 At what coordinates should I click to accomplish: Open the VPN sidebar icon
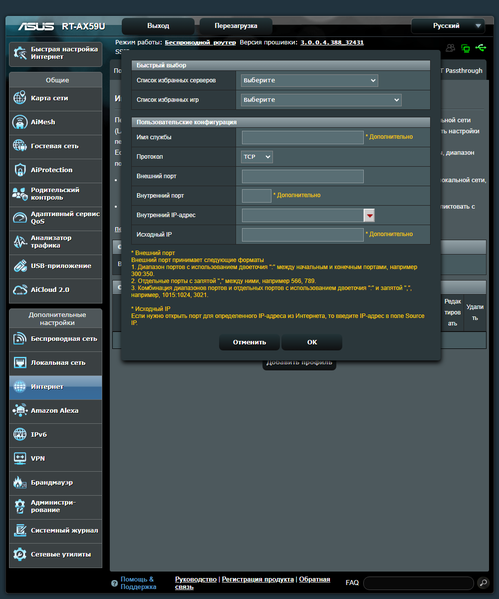[x=19, y=458]
